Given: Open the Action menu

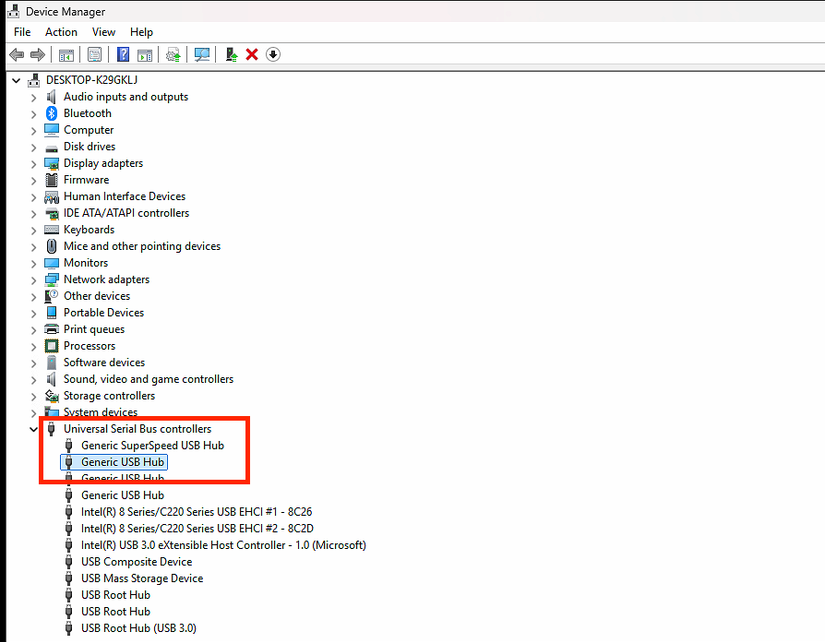Looking at the screenshot, I should pos(61,32).
